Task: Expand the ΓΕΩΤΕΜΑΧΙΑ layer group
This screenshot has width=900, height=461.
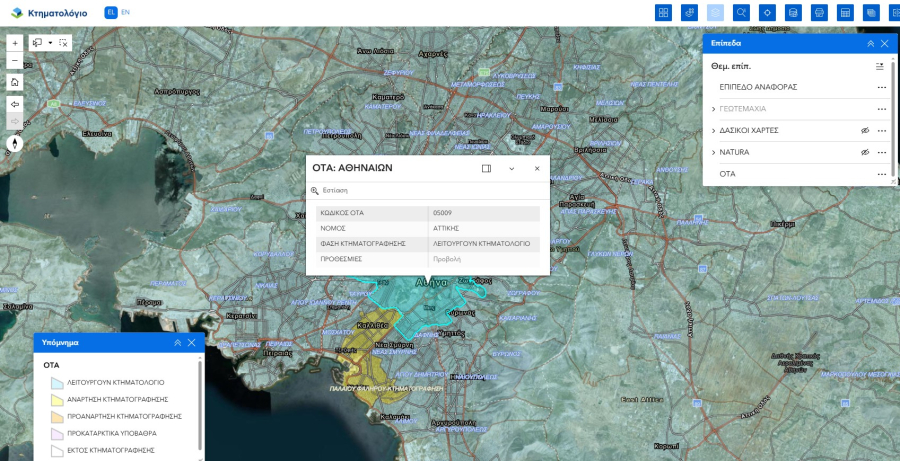Action: coord(713,109)
